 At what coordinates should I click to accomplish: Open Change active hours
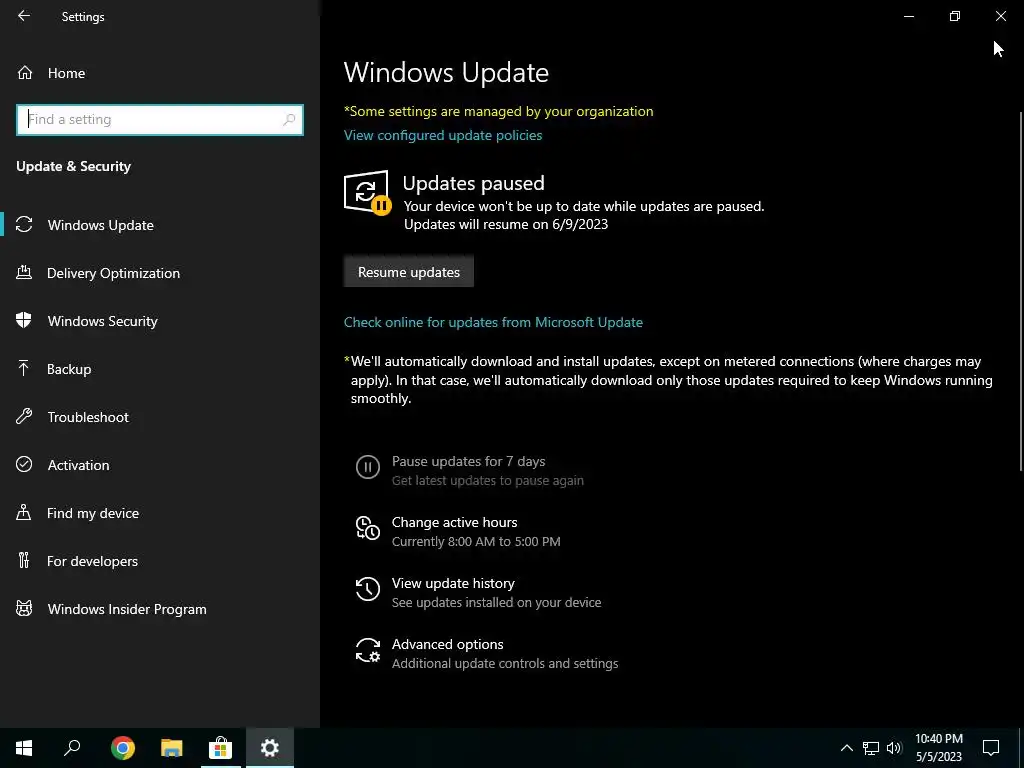455,522
